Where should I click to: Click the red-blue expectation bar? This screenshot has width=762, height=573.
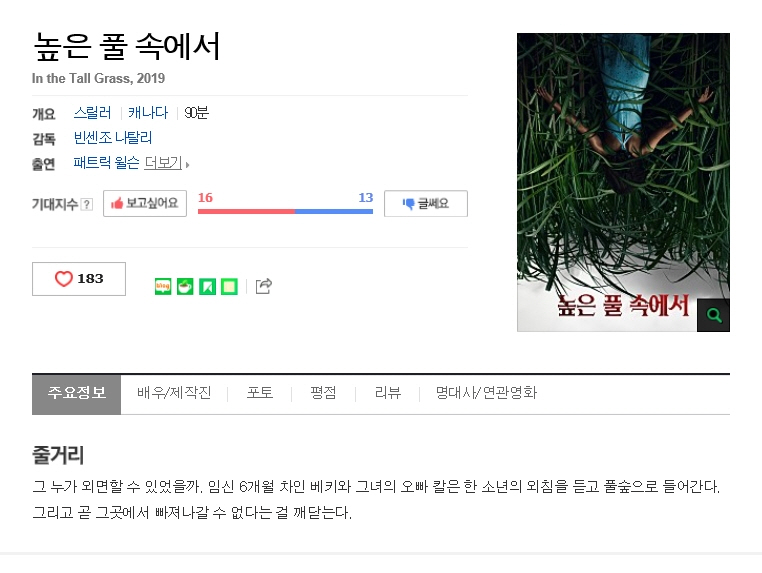(285, 211)
